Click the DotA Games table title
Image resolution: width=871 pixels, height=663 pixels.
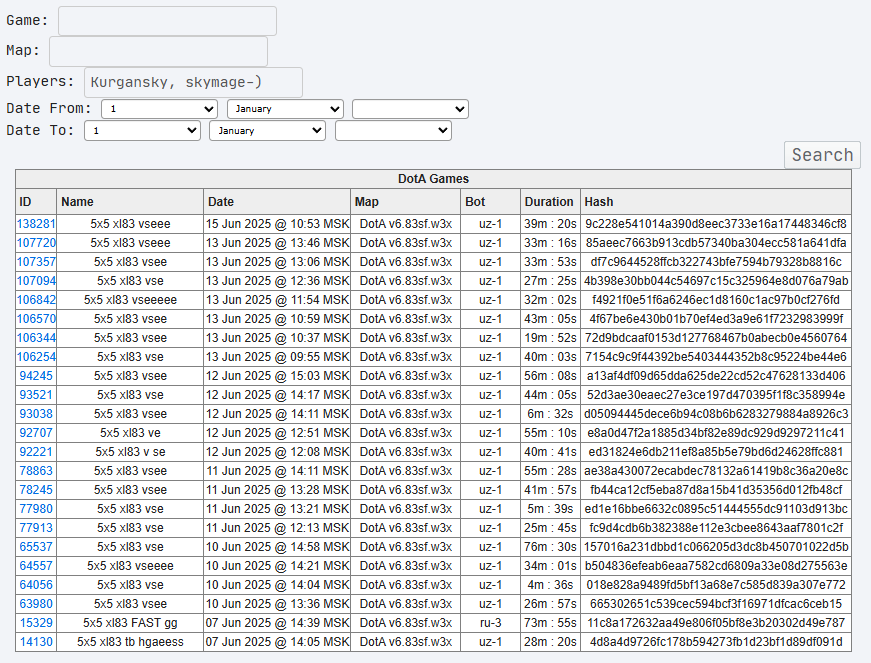(x=433, y=179)
